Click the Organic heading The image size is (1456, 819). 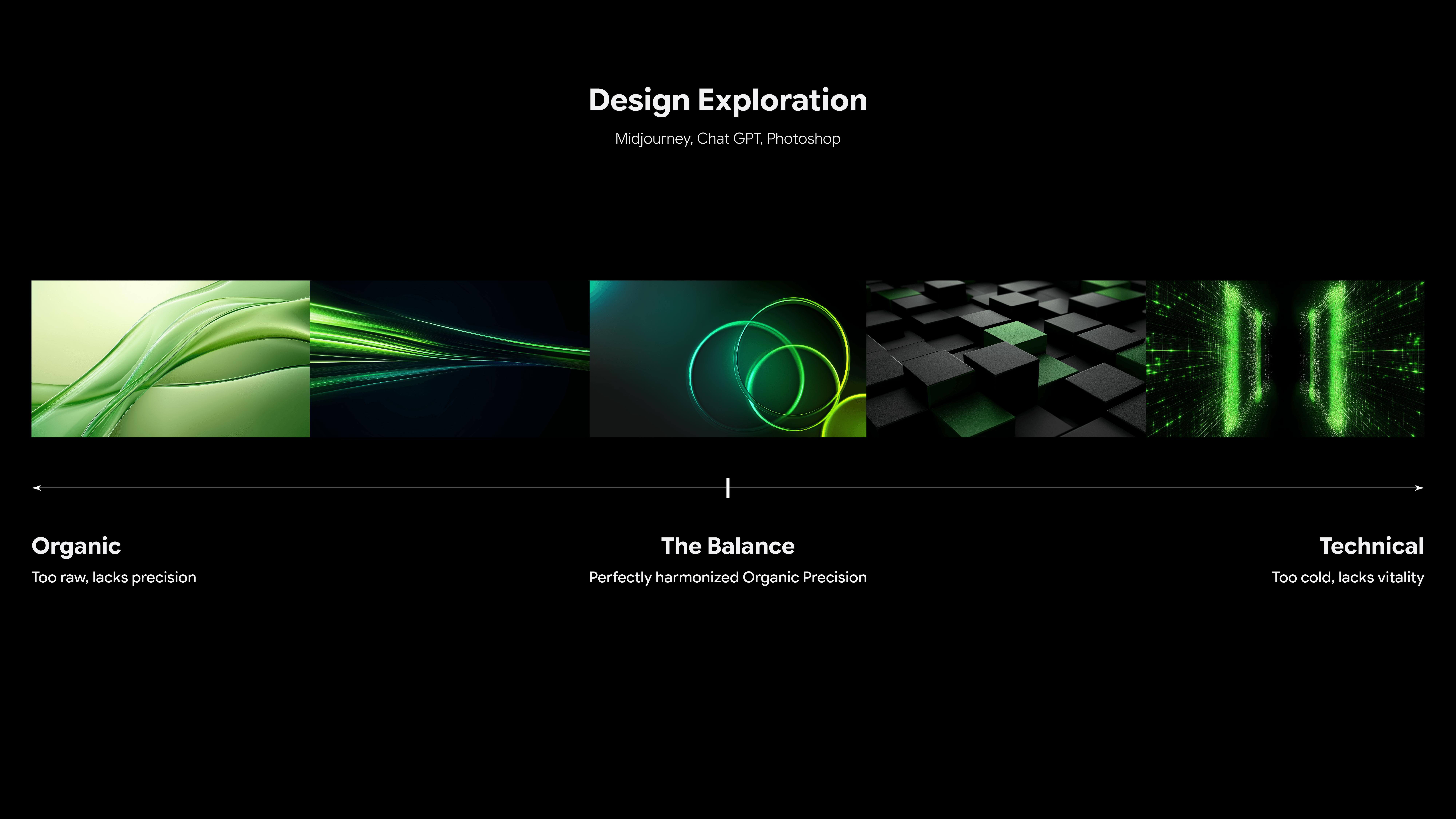76,546
